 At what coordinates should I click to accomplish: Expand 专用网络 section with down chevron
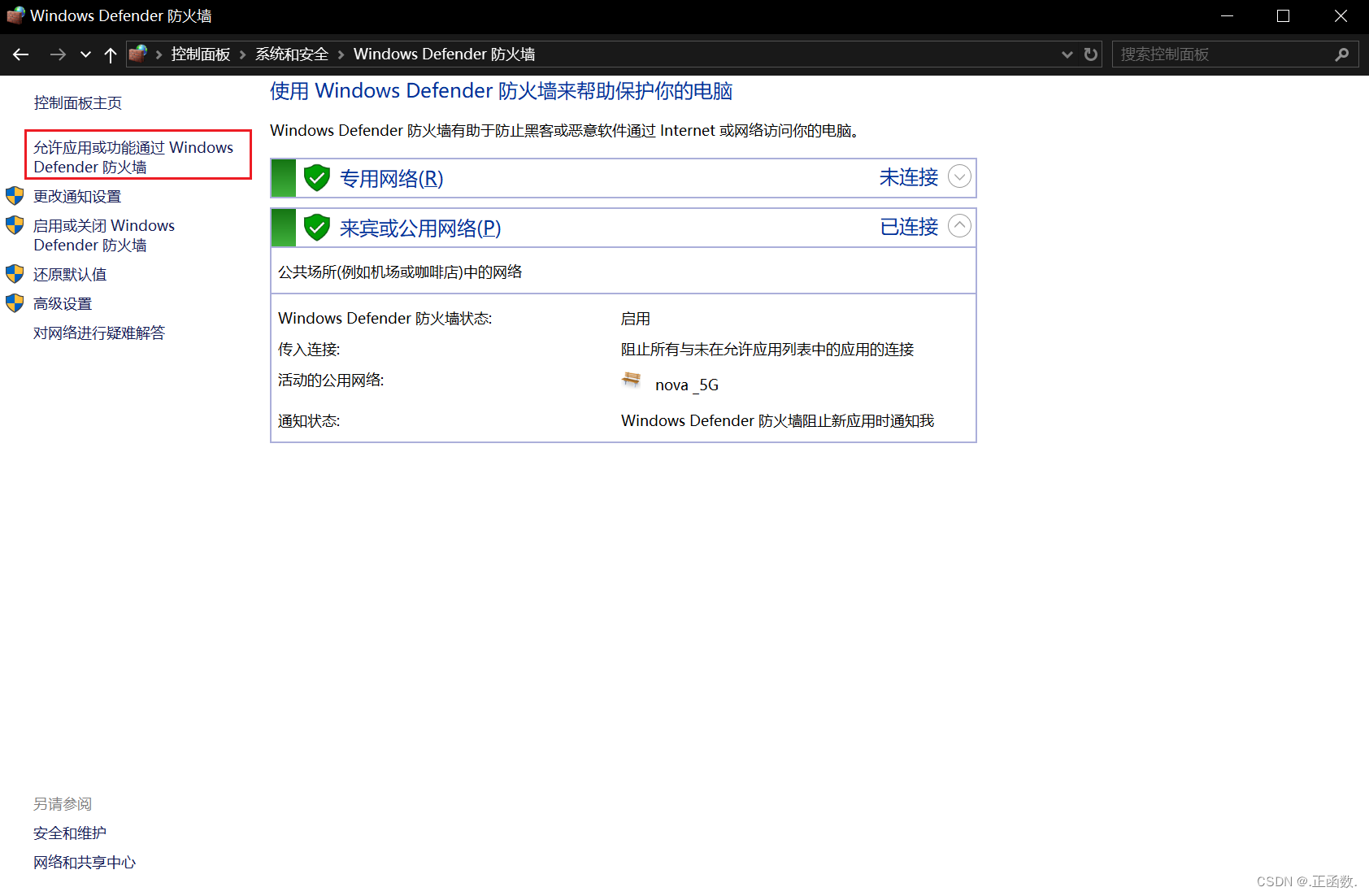coord(959,176)
